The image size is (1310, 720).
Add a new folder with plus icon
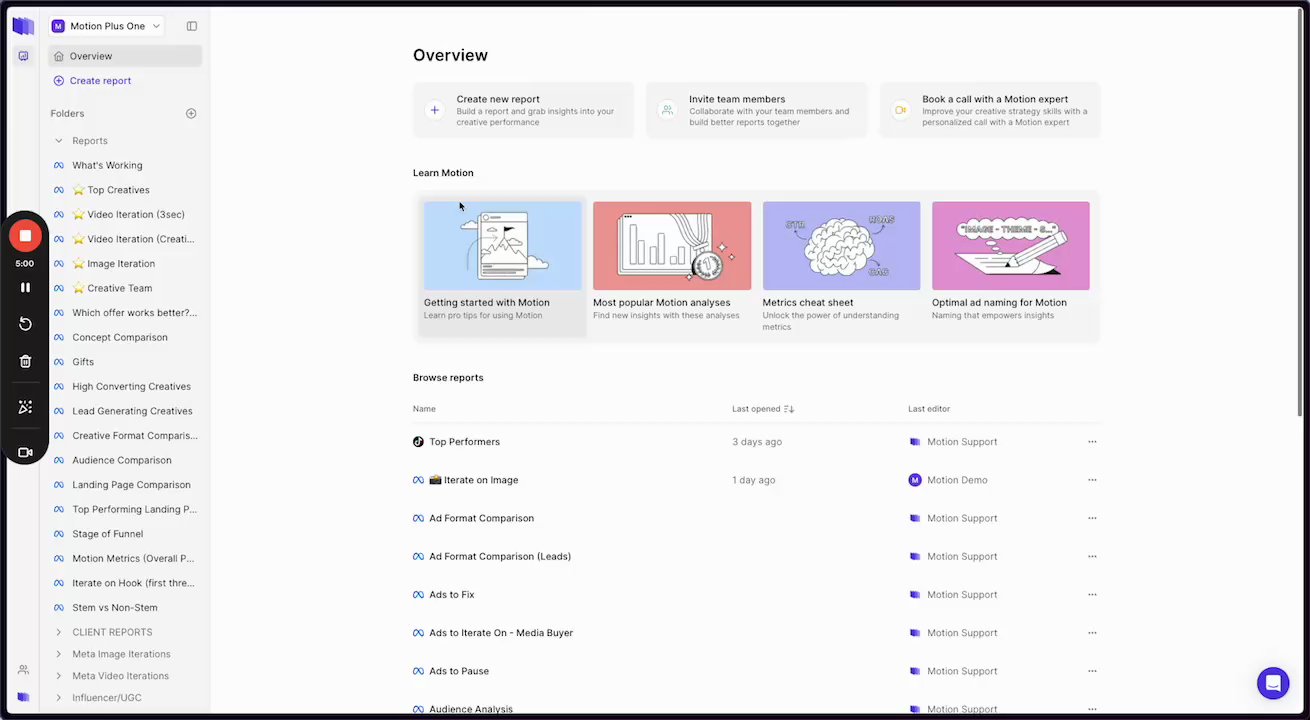point(191,114)
